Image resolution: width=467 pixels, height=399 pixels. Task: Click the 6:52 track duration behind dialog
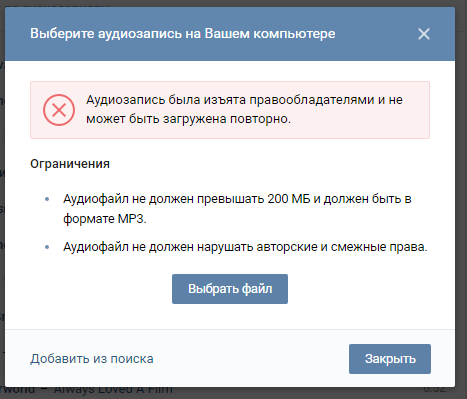[435, 390]
